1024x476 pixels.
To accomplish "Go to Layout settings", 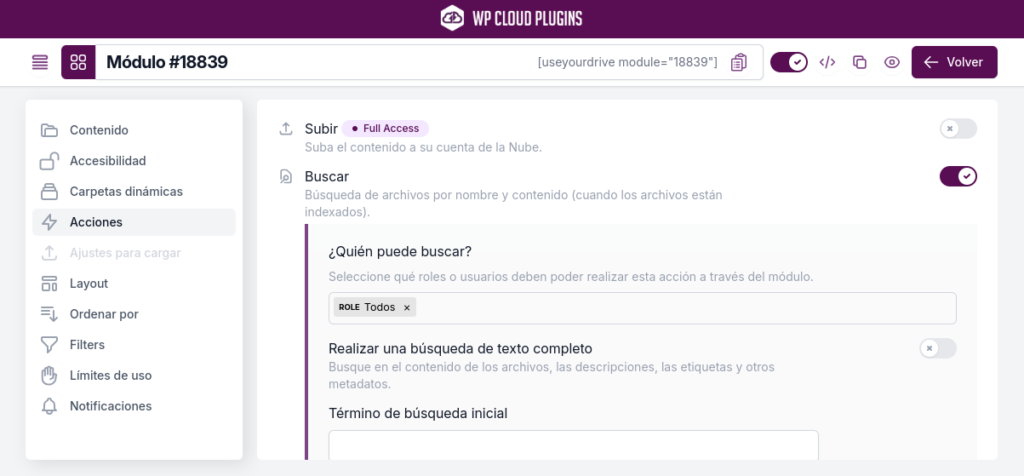I will coord(134,283).
